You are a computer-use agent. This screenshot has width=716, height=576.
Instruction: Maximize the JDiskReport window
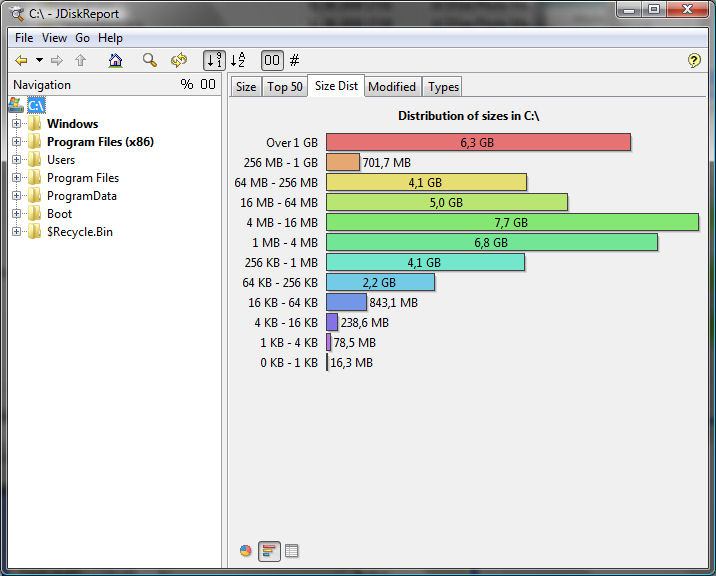point(653,9)
